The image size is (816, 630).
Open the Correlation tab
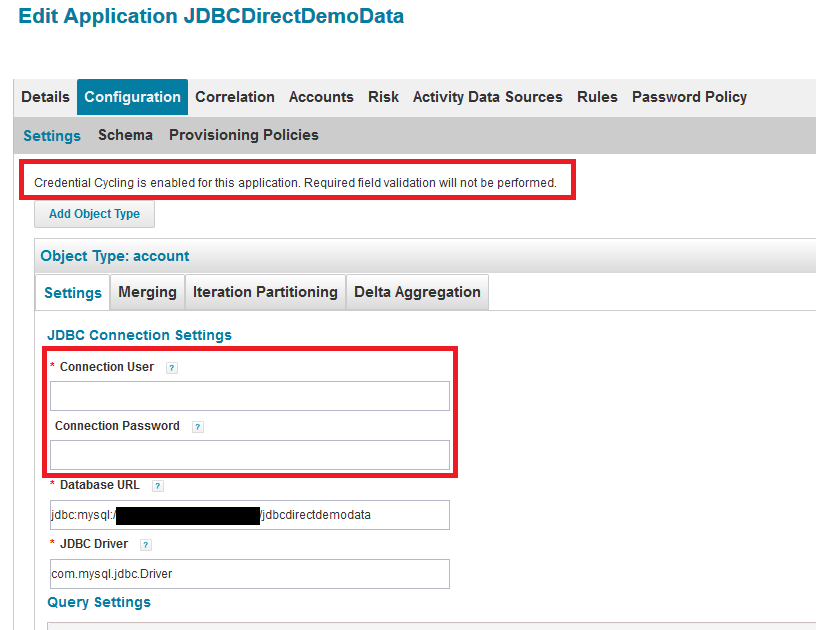click(x=235, y=97)
